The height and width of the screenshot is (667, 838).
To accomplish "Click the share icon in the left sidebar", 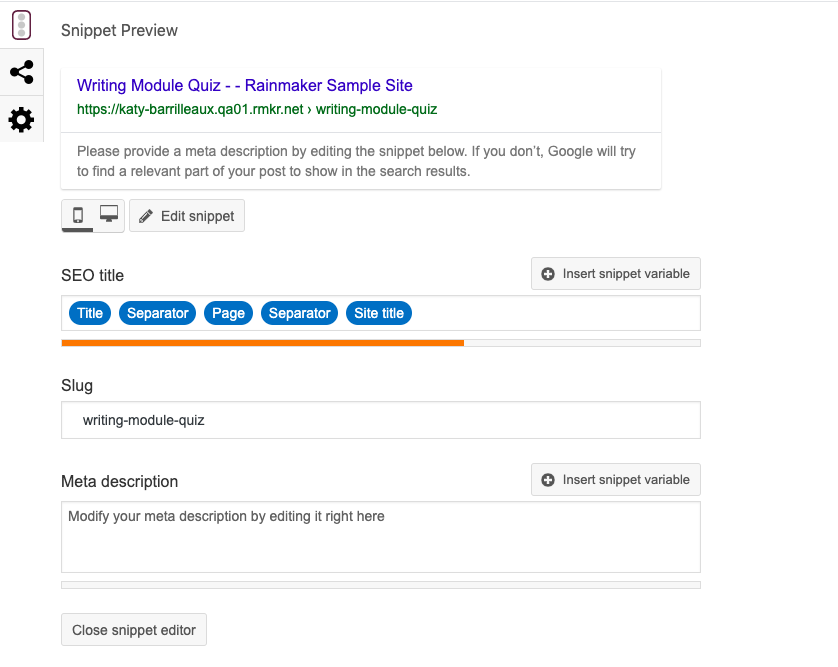I will click(x=22, y=72).
